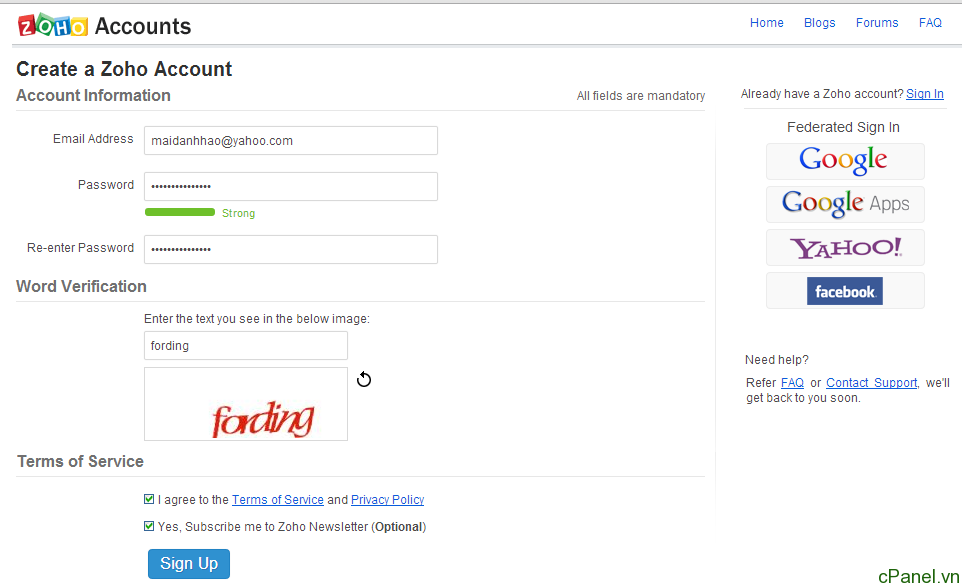962x587 pixels.
Task: Click the Contact Support link
Action: point(872,383)
